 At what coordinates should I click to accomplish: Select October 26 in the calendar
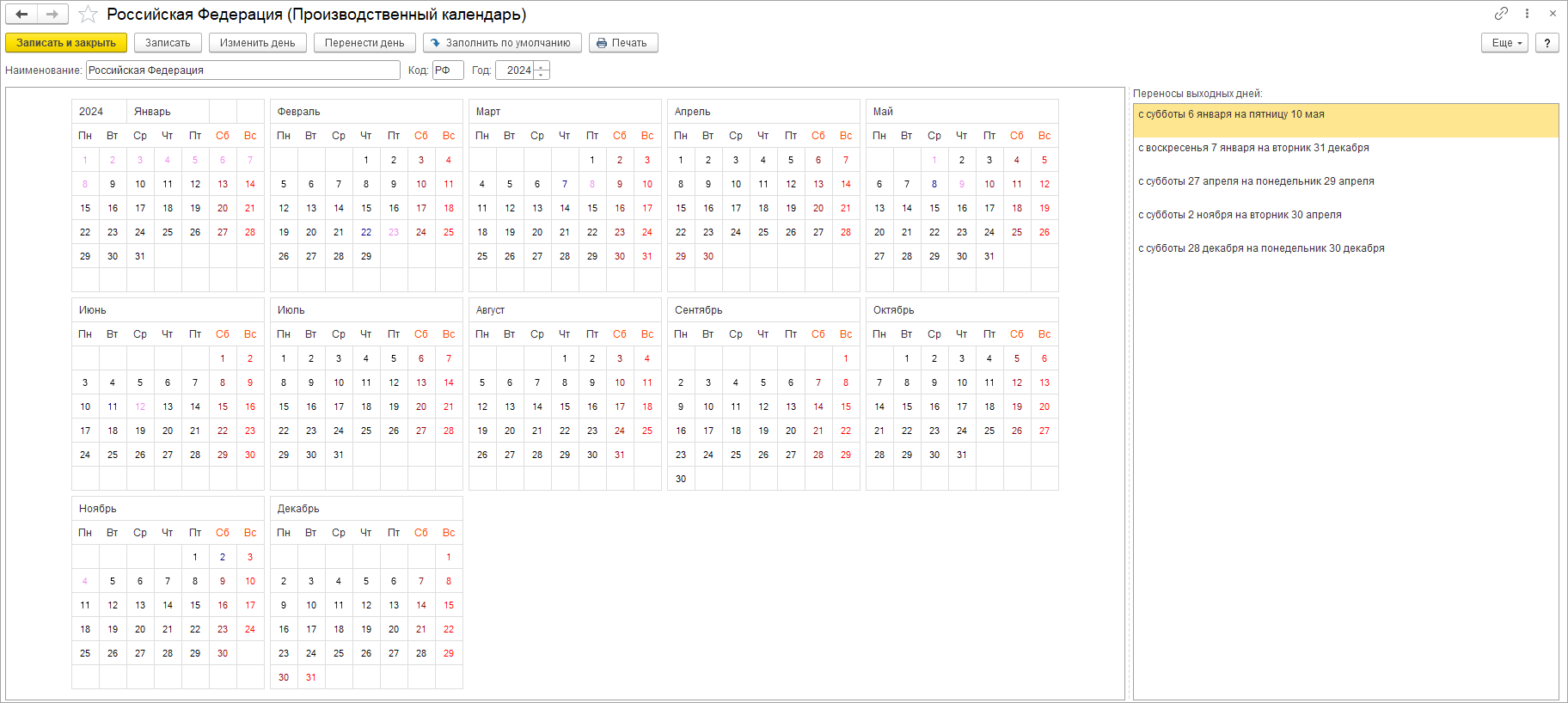coord(1017,431)
